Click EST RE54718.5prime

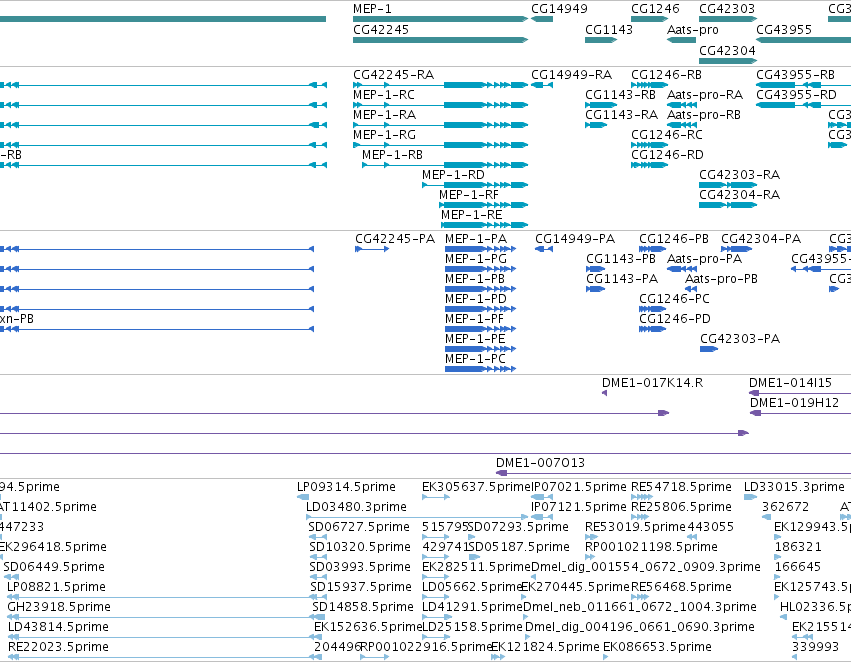pyautogui.click(x=642, y=496)
